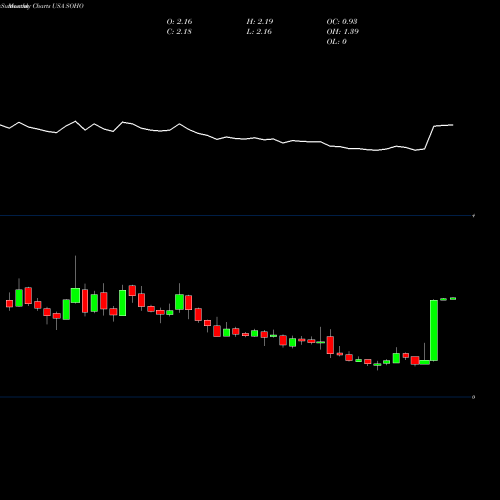Click the tall green breakout candle near chart end
Viewport: 500px width, 500px height.
(x=434, y=330)
